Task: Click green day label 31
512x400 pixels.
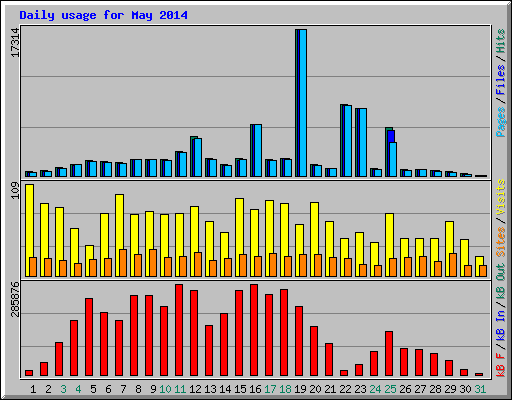Action: point(480,389)
